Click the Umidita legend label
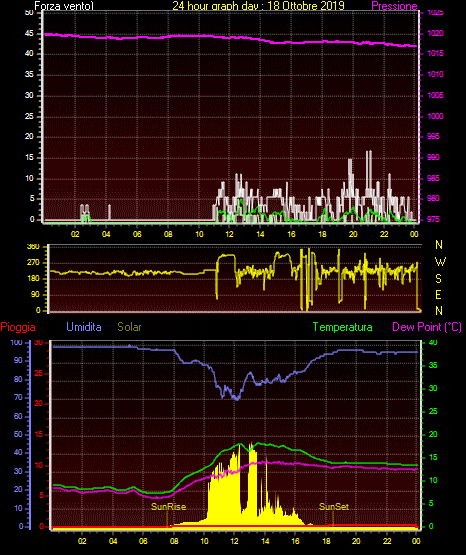The width and height of the screenshot is (466, 555). point(84,327)
